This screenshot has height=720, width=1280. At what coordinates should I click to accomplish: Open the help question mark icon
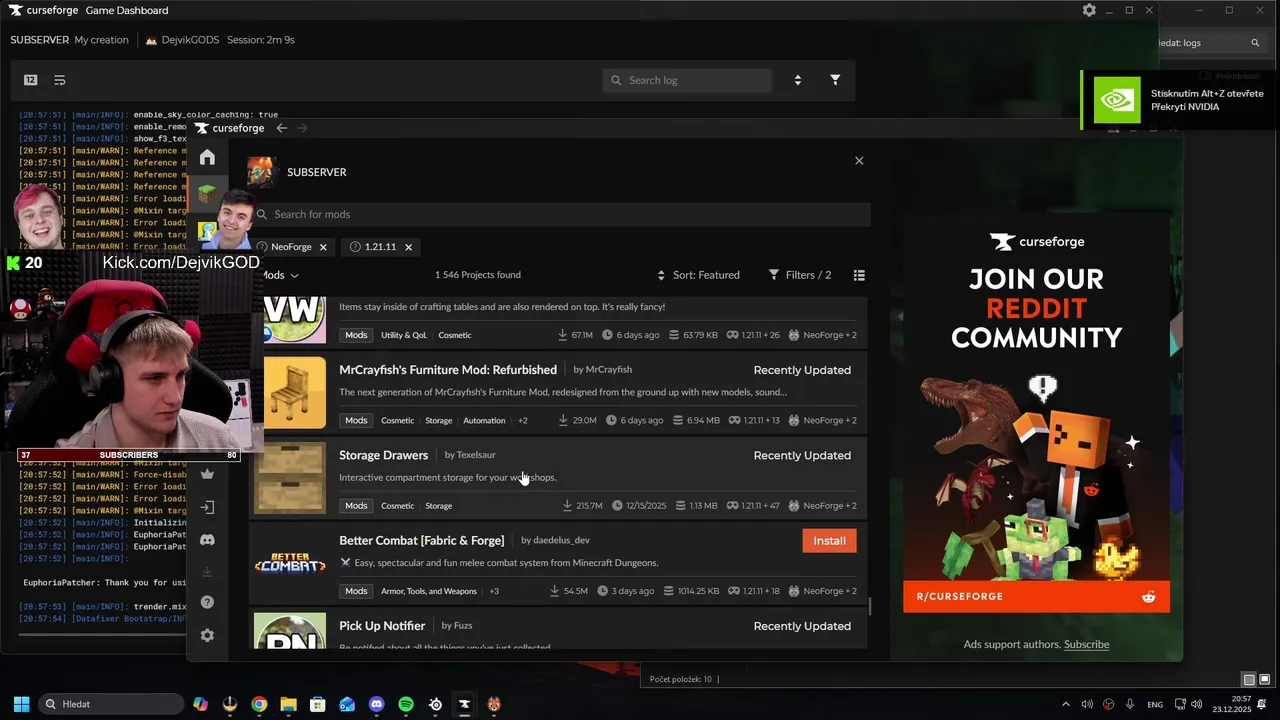coord(207,602)
